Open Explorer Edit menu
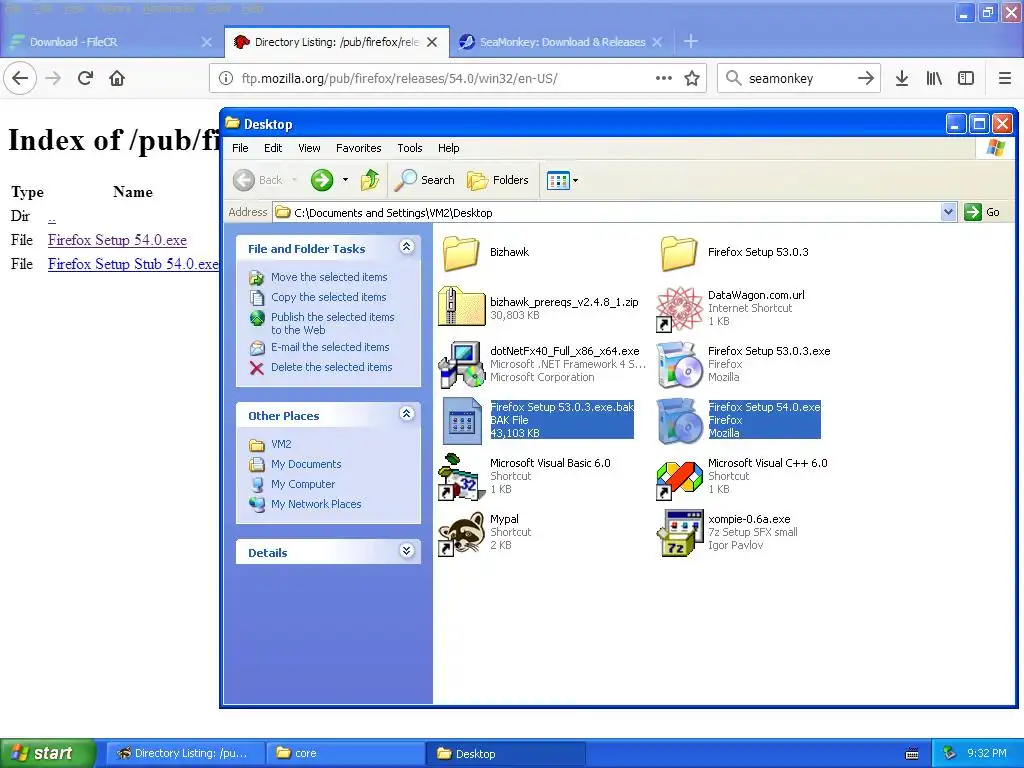Viewport: 1024px width, 768px height. 273,148
